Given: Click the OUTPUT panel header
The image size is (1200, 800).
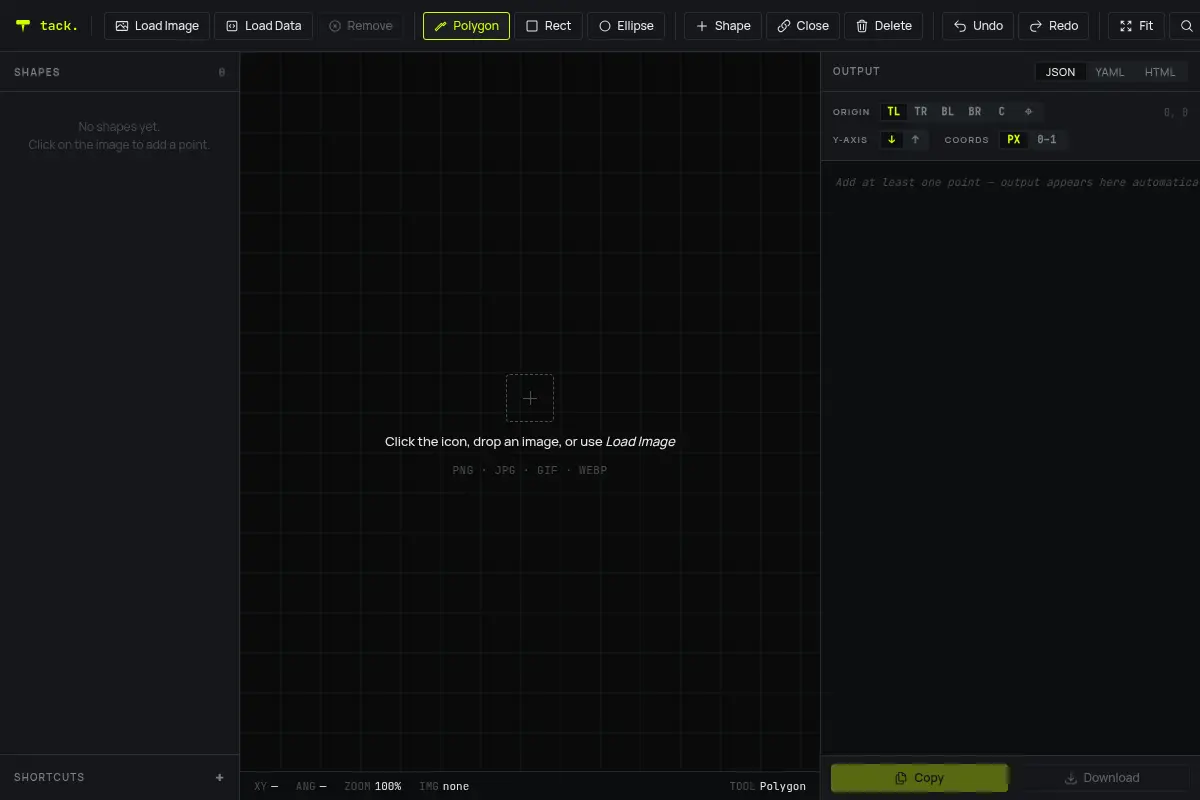Looking at the screenshot, I should (856, 71).
